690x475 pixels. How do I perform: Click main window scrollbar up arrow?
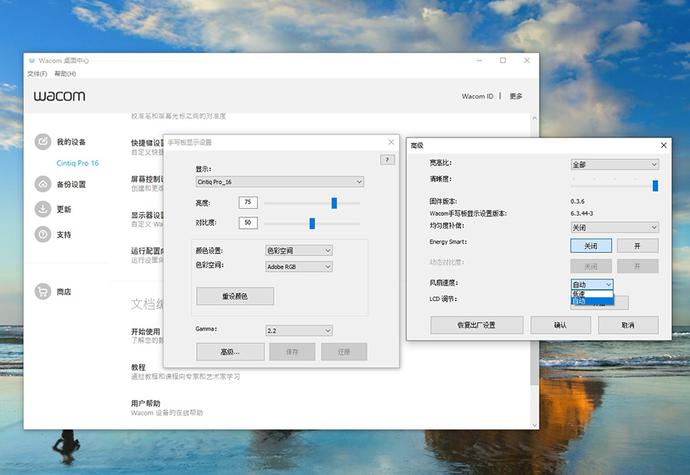point(534,118)
